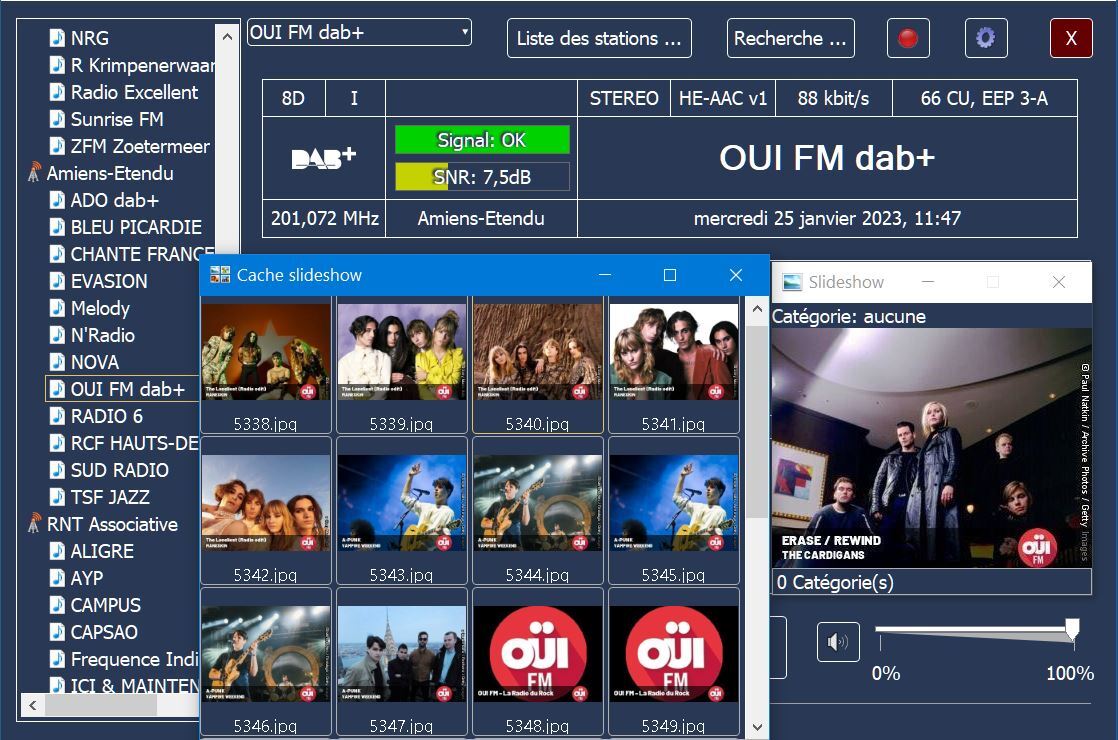1118x740 pixels.
Task: Open settings with the gear icon
Action: (x=985, y=38)
